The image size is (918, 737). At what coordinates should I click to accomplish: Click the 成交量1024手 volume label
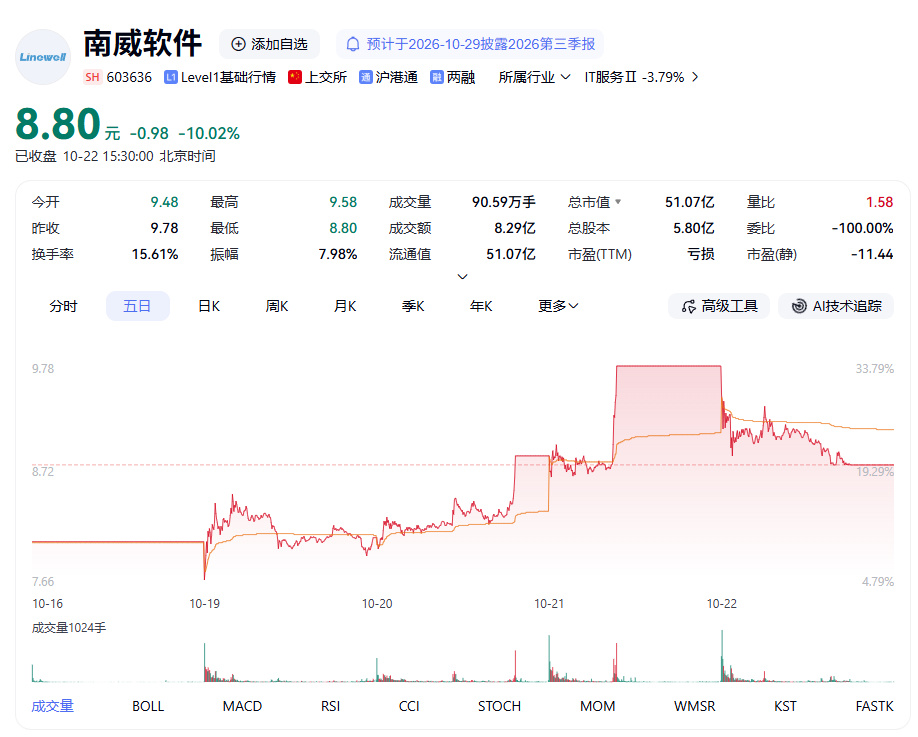tap(69, 628)
